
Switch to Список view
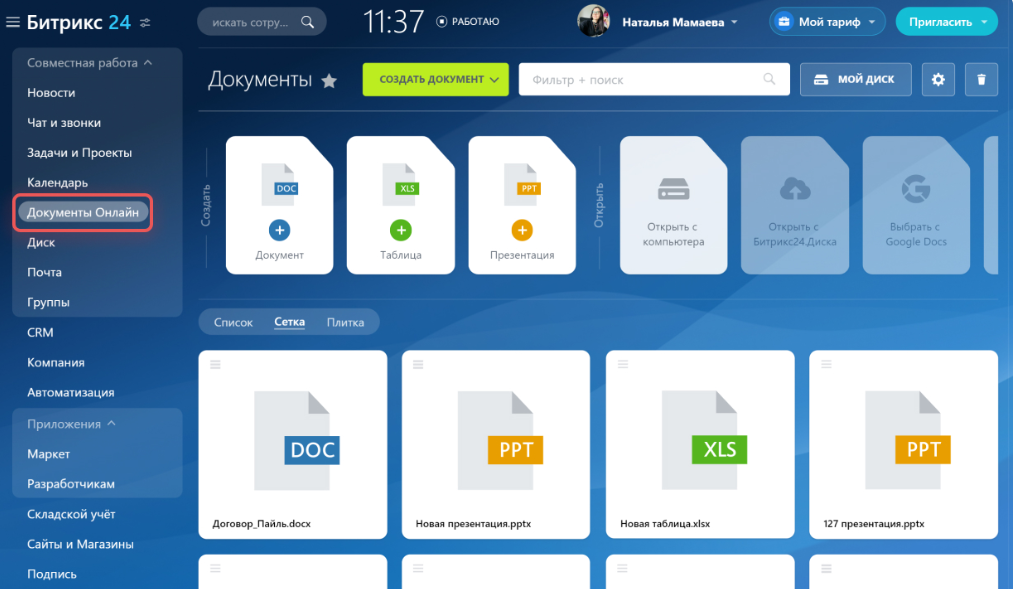click(x=233, y=322)
